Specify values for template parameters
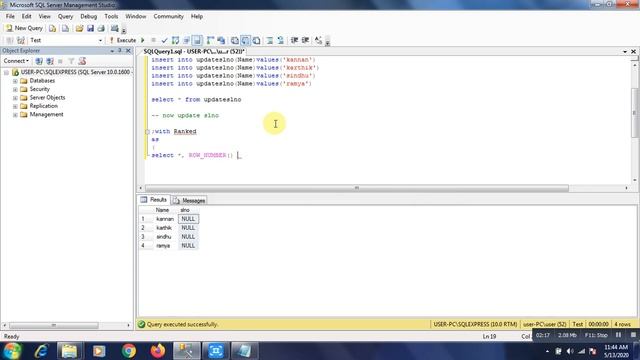This screenshot has width=640, height=360. [318, 40]
